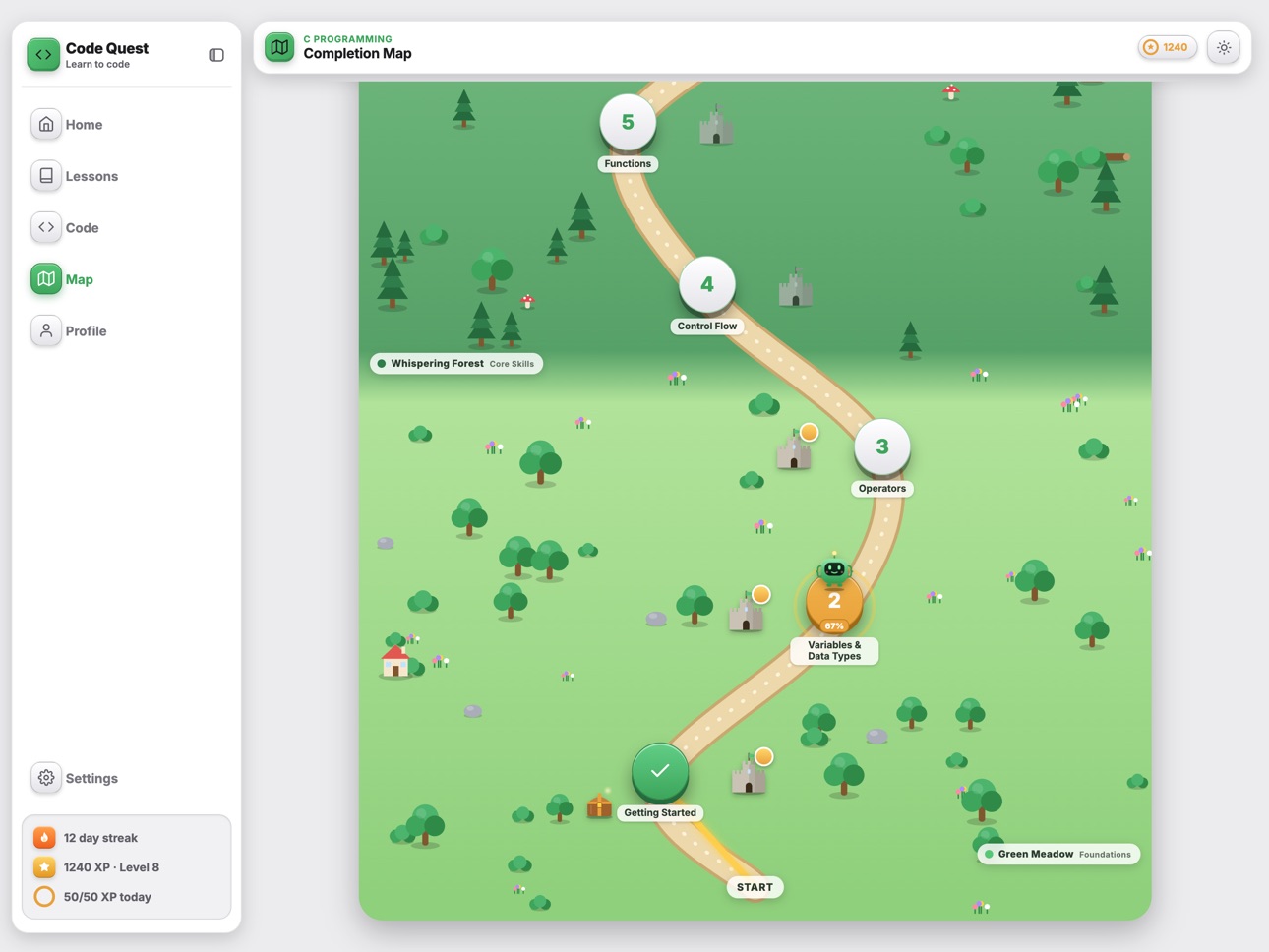Click the robot mascot on node 2
The width and height of the screenshot is (1269, 952).
[x=834, y=570]
